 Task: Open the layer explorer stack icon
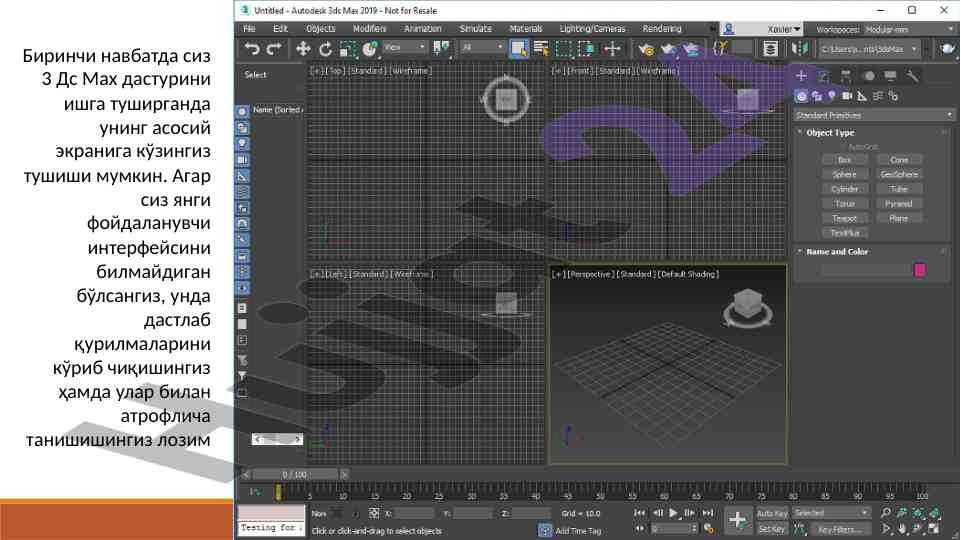coord(770,48)
